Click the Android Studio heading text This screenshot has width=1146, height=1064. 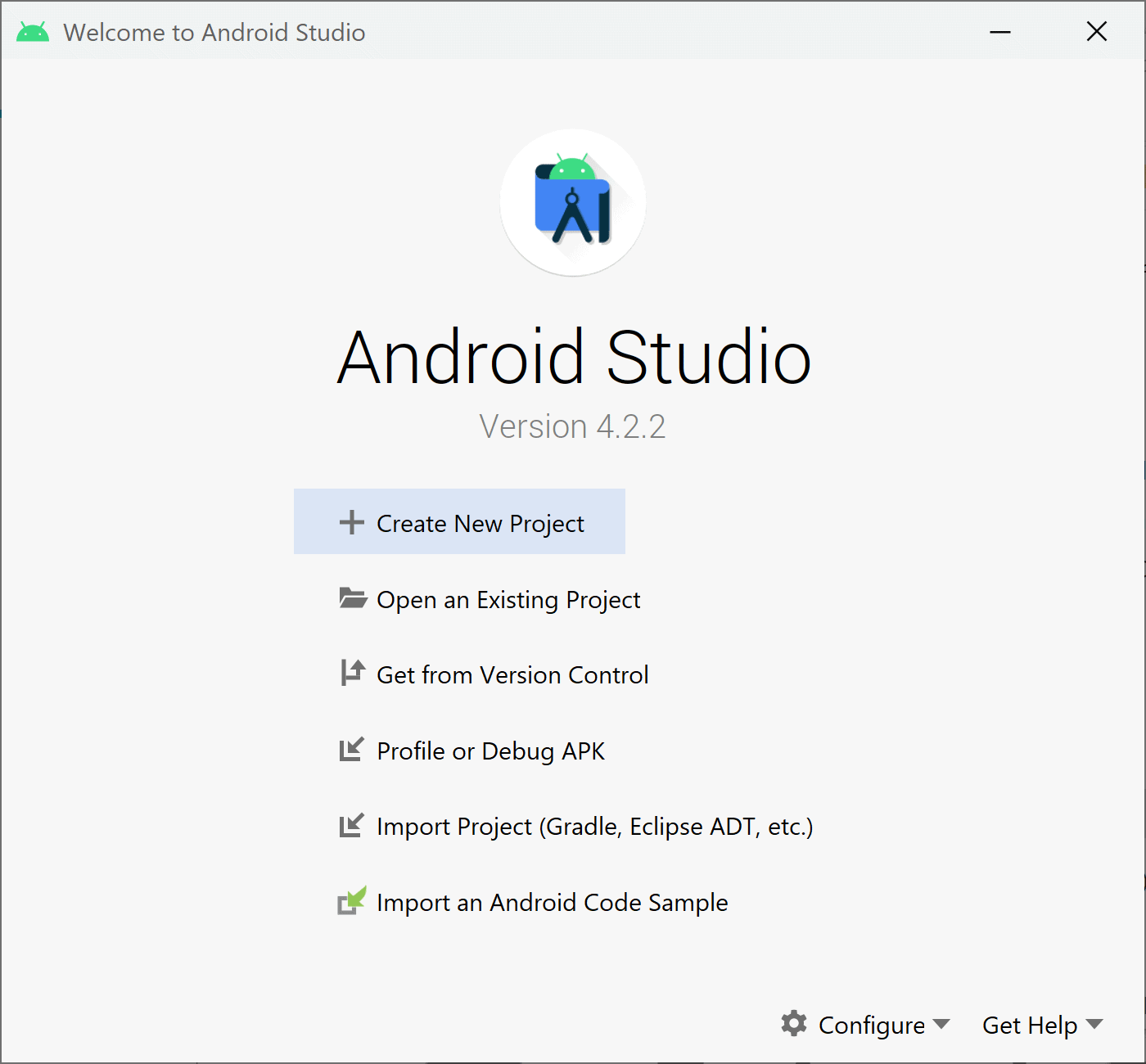pyautogui.click(x=574, y=357)
